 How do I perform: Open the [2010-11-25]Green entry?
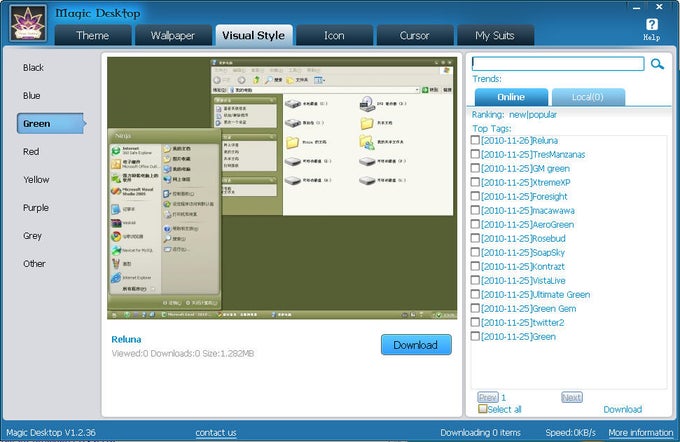(518, 337)
